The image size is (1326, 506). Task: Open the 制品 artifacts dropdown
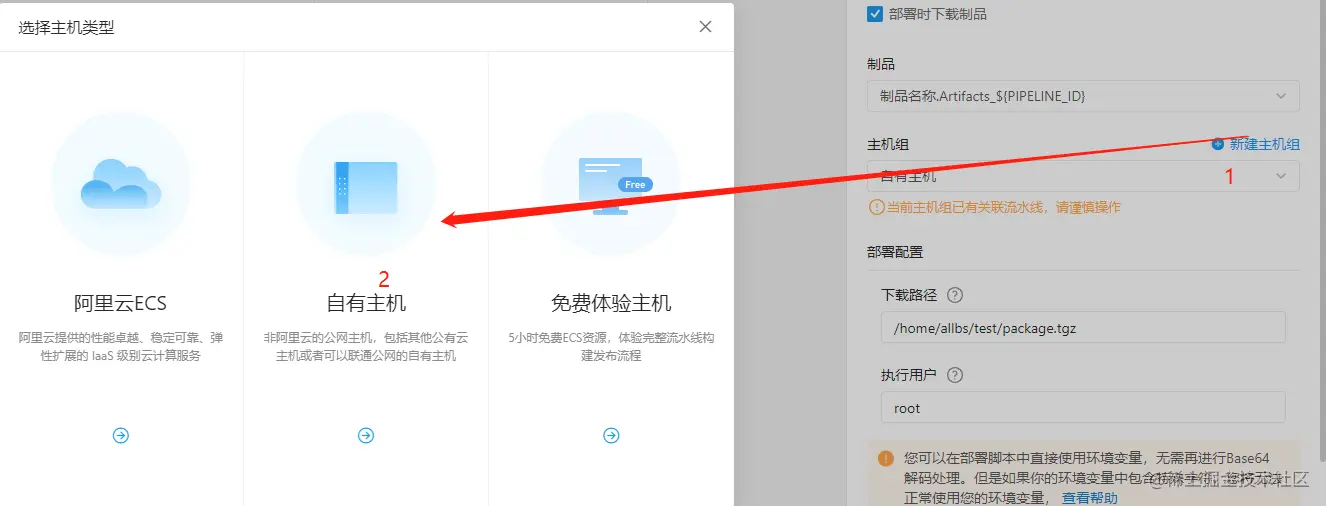[1083, 96]
